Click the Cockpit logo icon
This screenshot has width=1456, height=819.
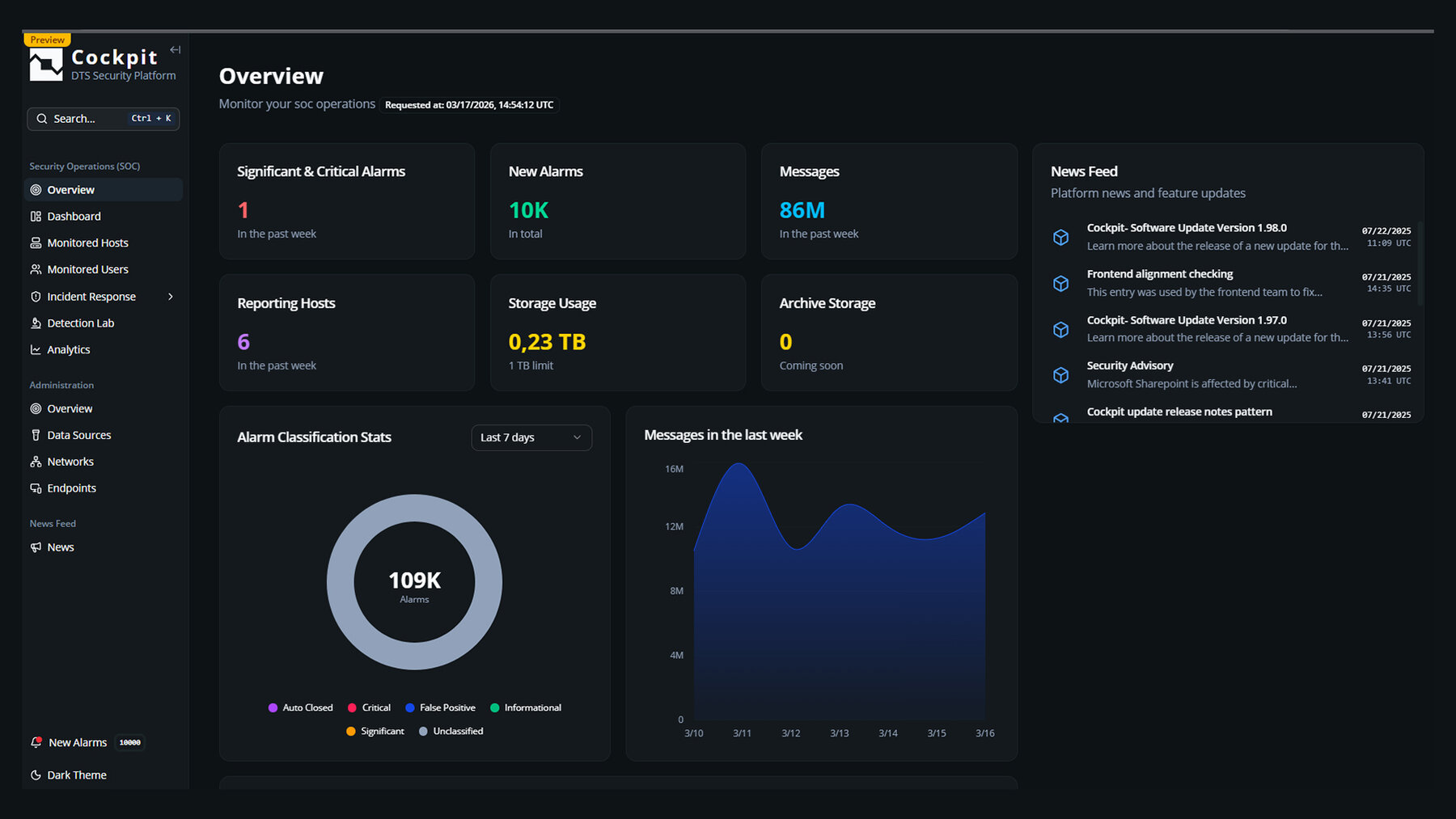(46, 65)
